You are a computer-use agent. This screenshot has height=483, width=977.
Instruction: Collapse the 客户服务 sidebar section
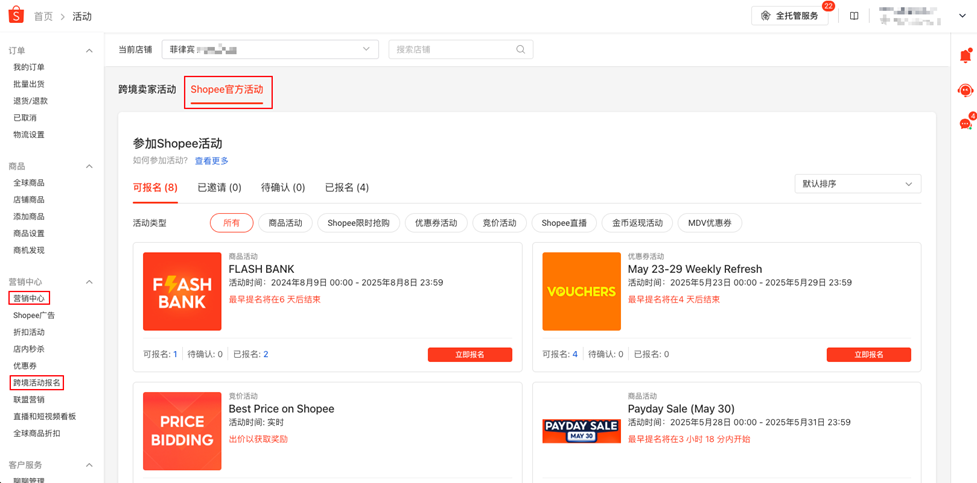point(89,465)
